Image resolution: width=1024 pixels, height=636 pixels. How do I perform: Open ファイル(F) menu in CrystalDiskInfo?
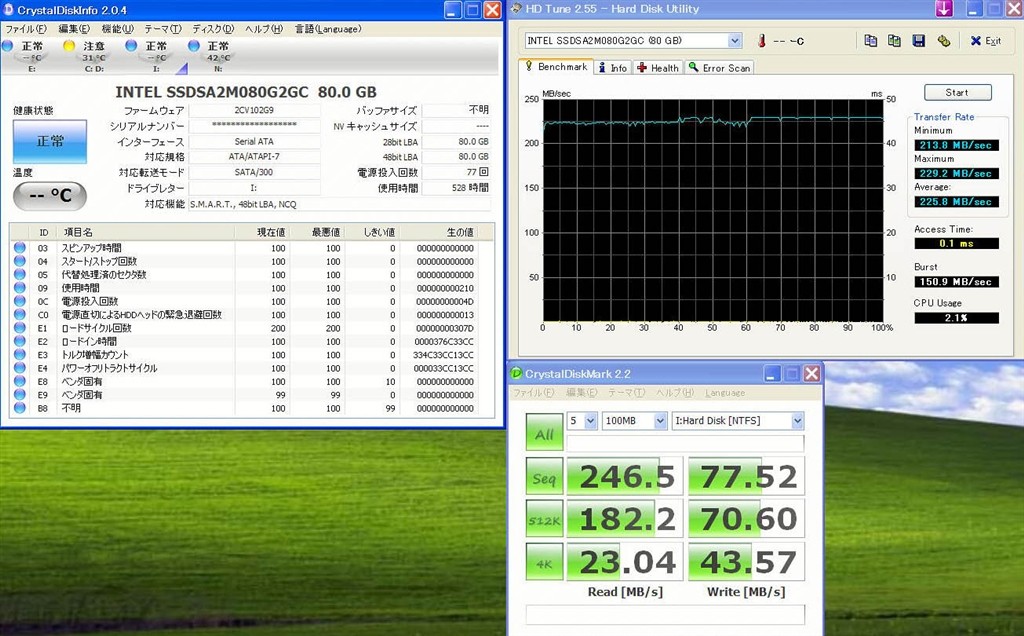25,29
